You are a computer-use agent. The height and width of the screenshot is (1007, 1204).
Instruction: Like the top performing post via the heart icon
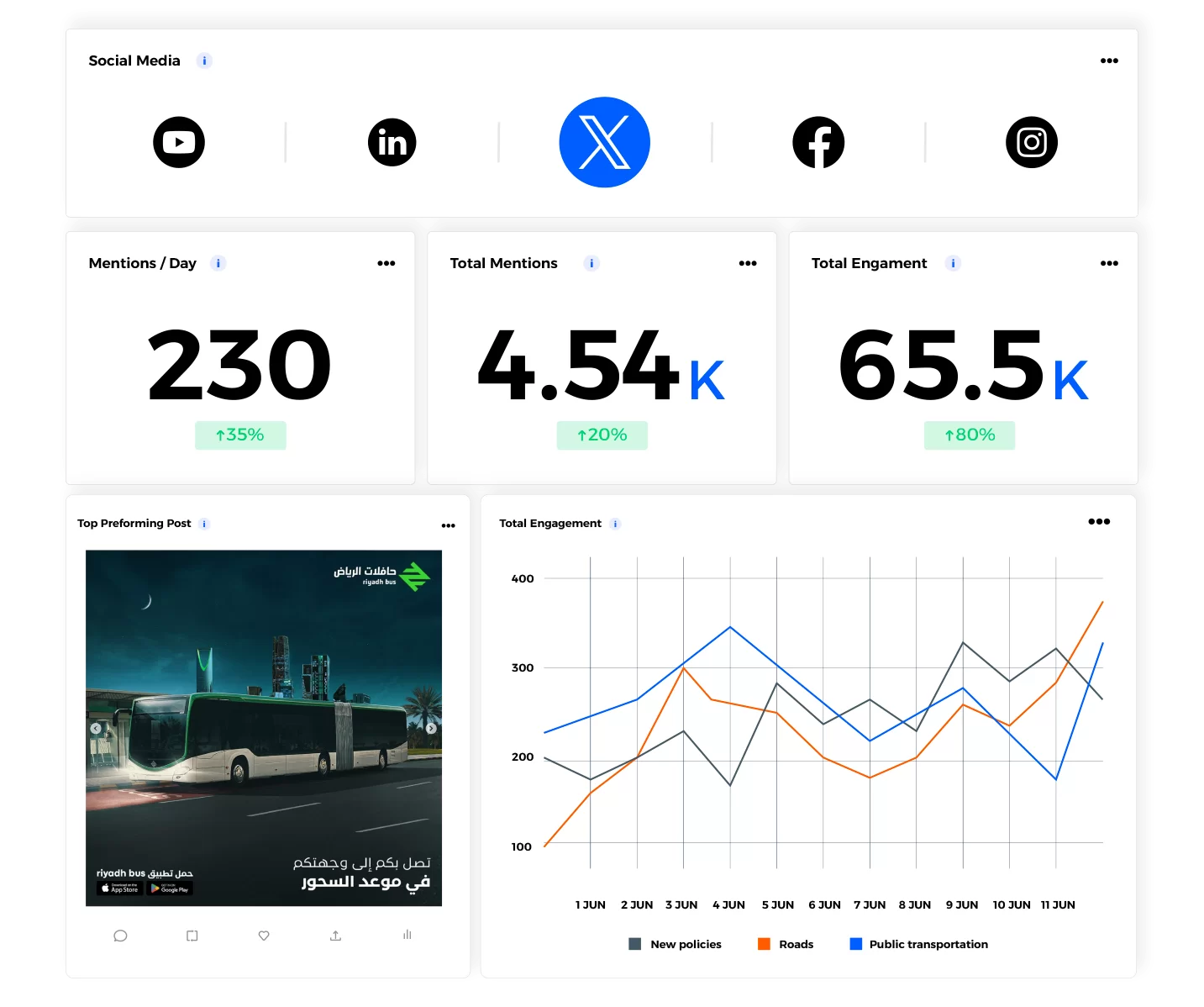tap(264, 935)
